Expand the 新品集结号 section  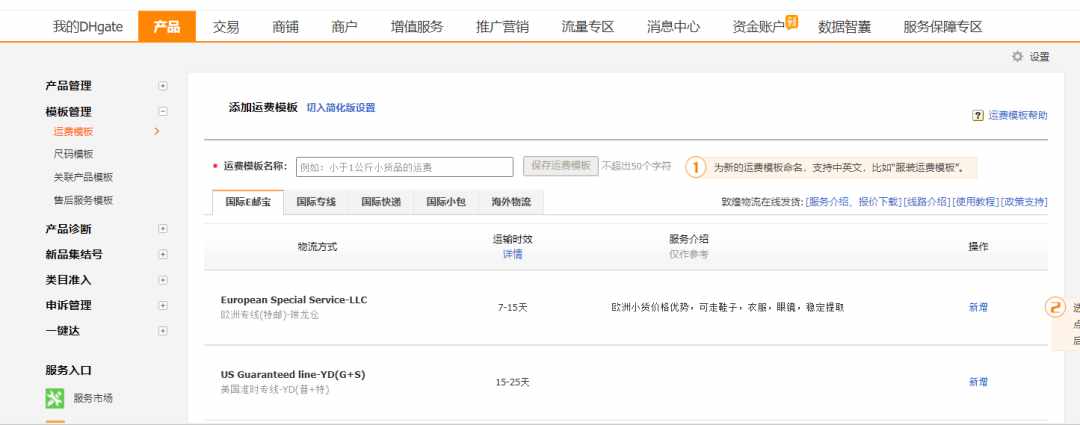pyautogui.click(x=163, y=254)
